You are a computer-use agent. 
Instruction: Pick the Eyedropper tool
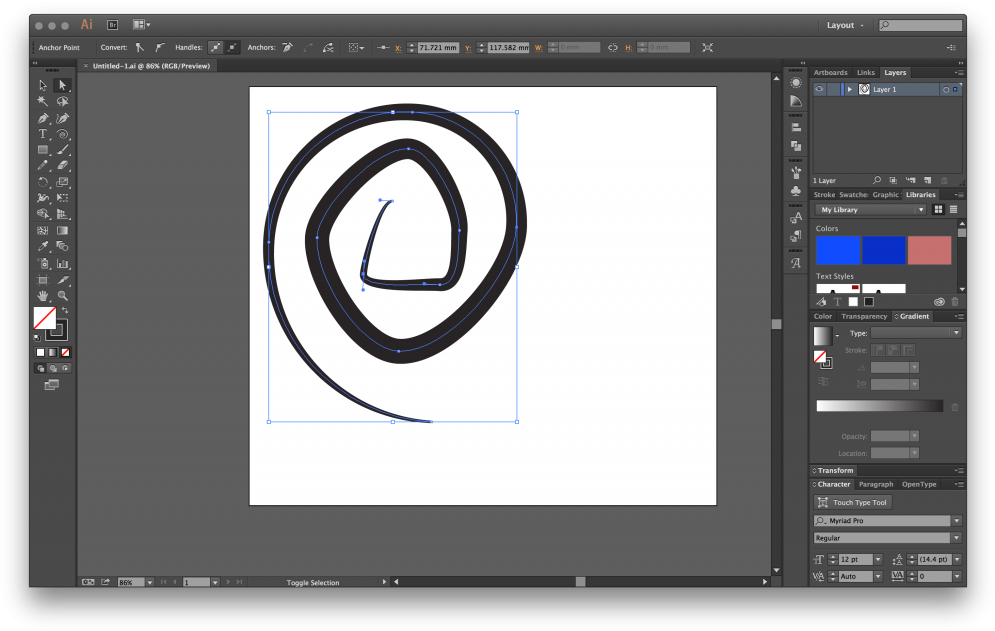43,247
